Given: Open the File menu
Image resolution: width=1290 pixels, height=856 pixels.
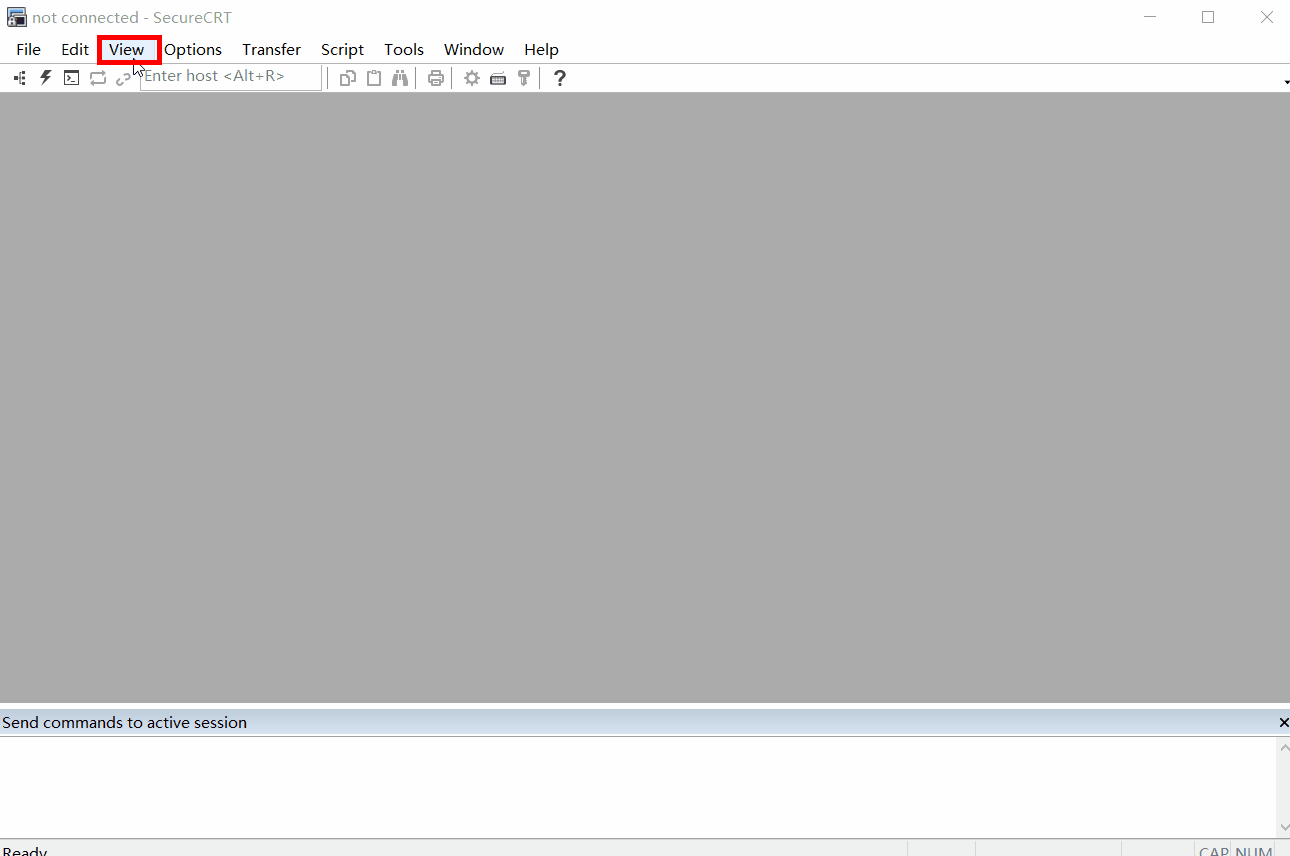Looking at the screenshot, I should 29,49.
